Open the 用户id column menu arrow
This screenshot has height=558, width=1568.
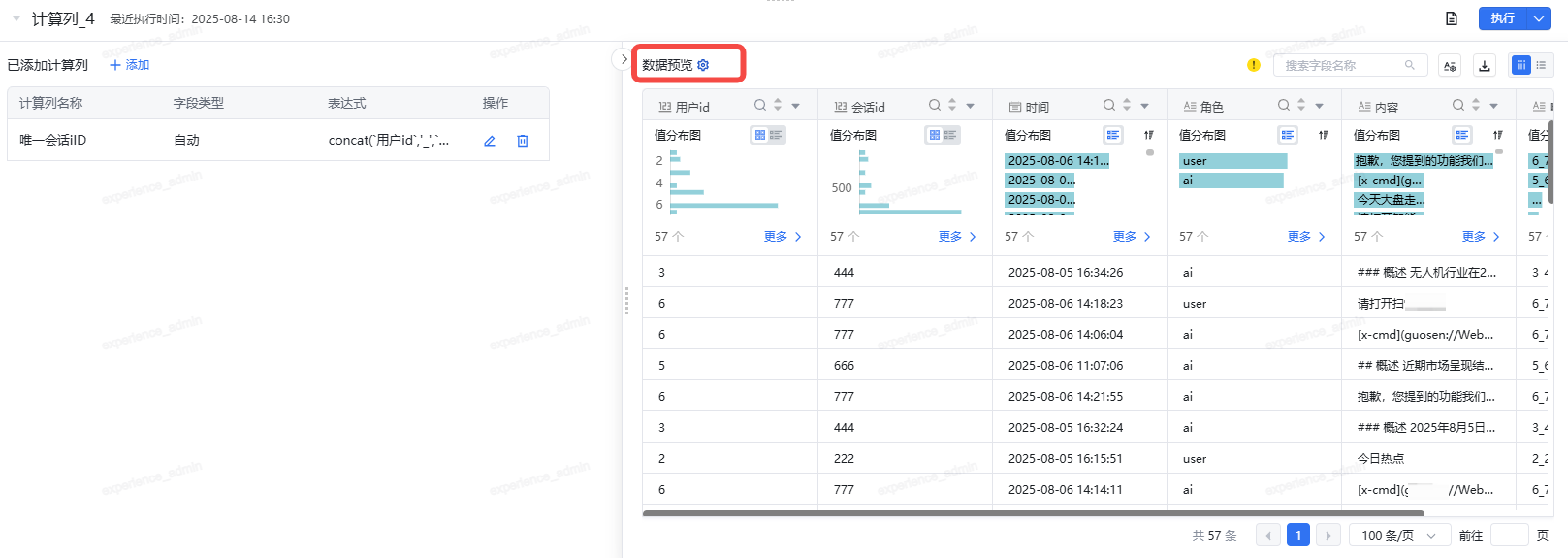pyautogui.click(x=796, y=106)
